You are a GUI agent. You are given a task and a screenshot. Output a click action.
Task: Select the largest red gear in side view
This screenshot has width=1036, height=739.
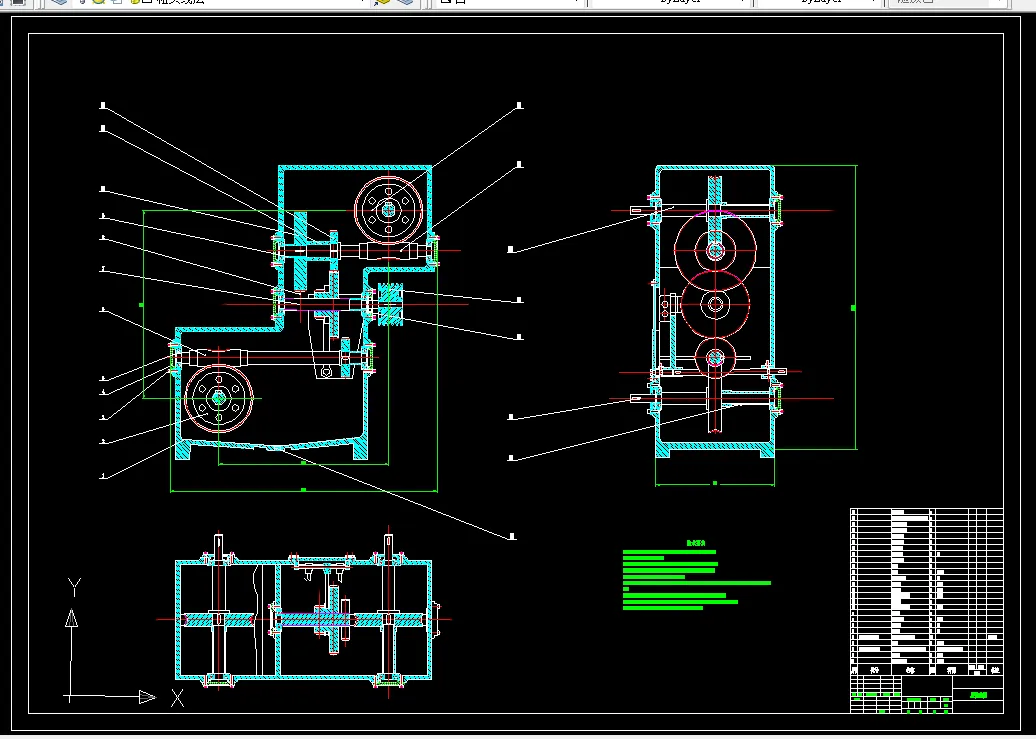click(x=715, y=250)
